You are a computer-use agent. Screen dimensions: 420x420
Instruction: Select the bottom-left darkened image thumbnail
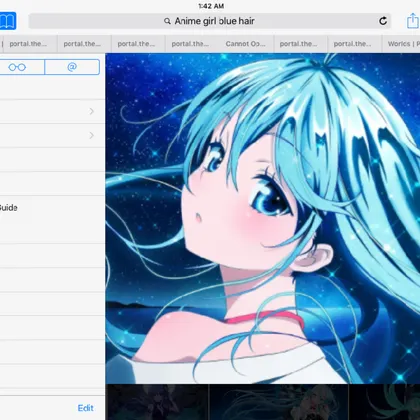click(x=157, y=402)
